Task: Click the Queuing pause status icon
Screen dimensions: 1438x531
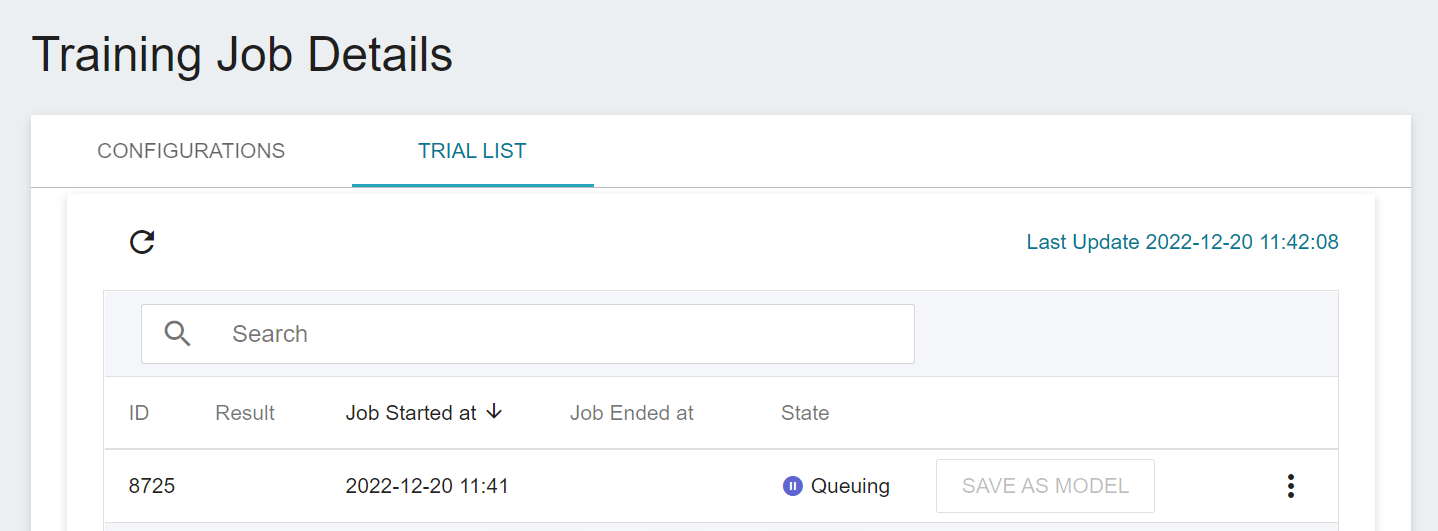Action: [x=792, y=486]
